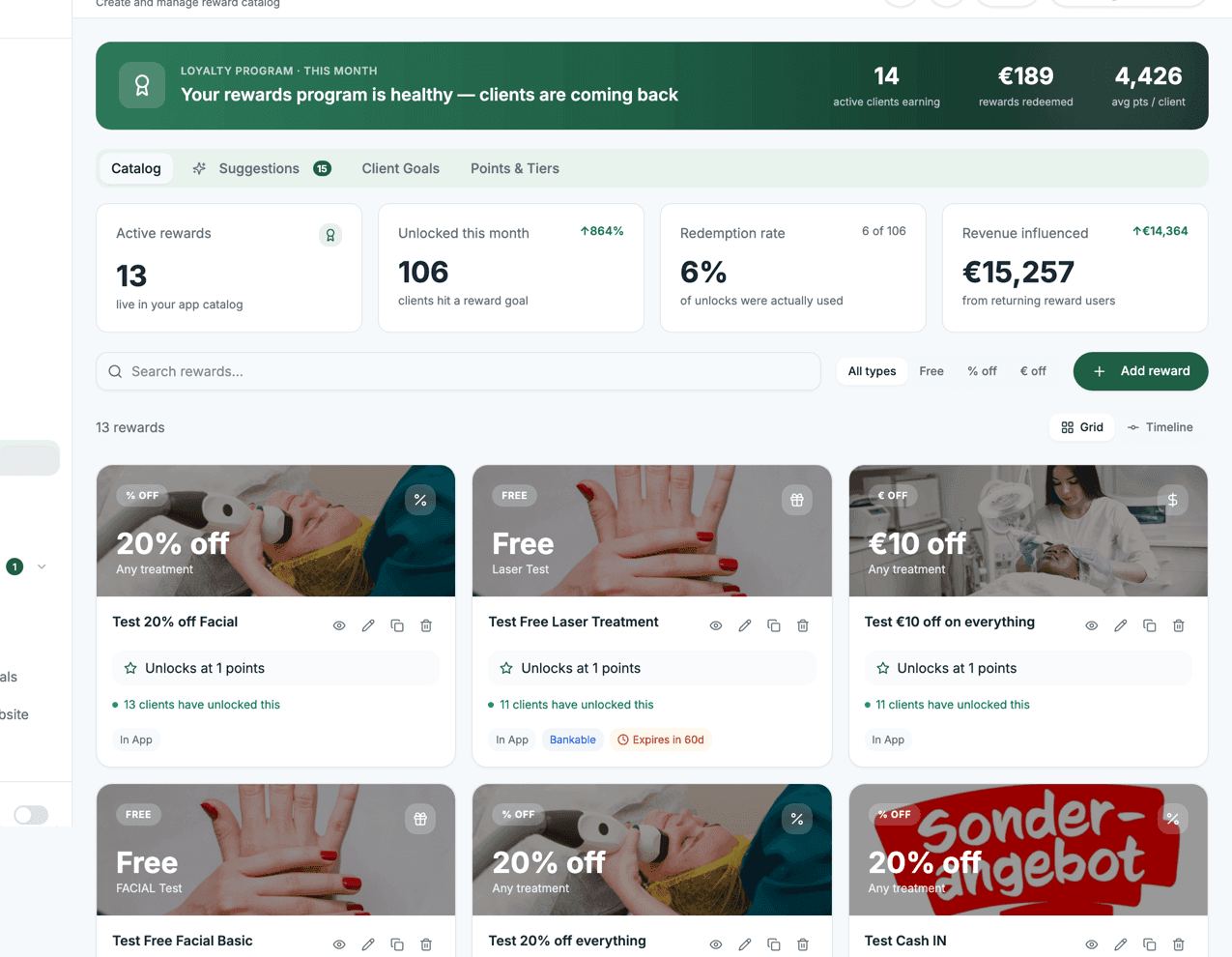Preview Test Free Facial Basic reward
This screenshot has width=1232, height=957.
[339, 944]
